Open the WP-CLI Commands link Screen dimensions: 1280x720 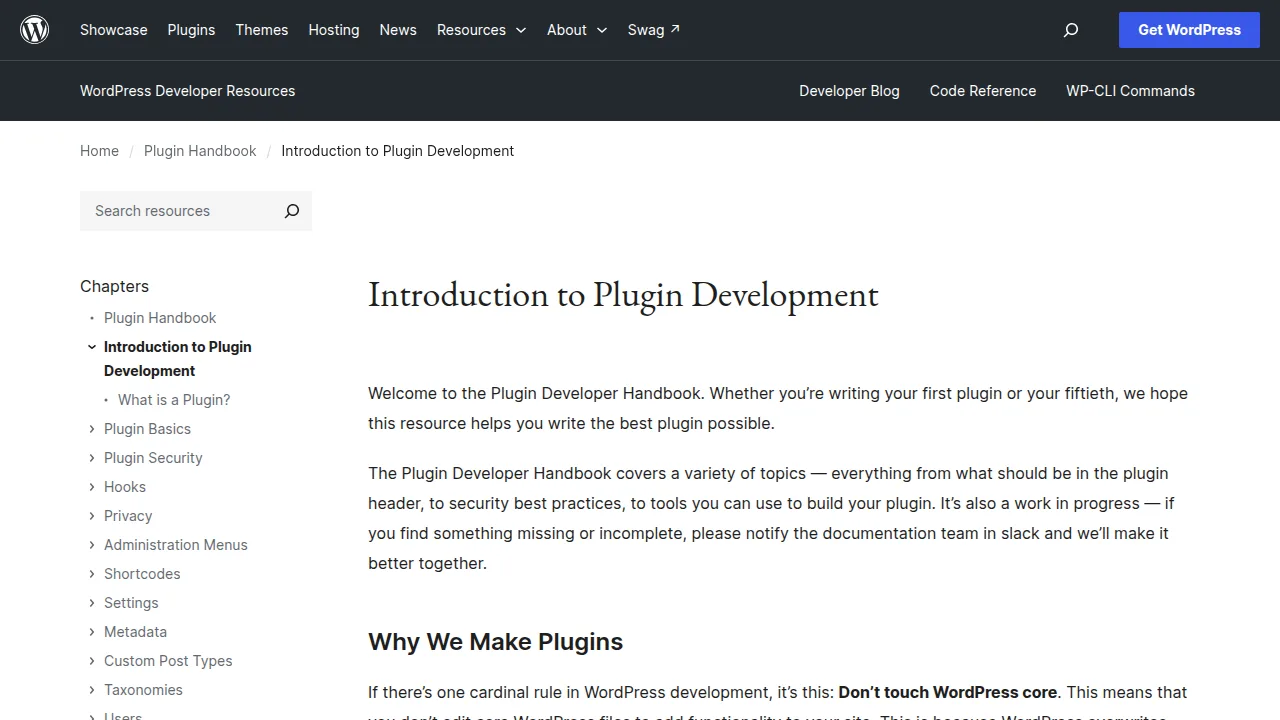(1130, 91)
